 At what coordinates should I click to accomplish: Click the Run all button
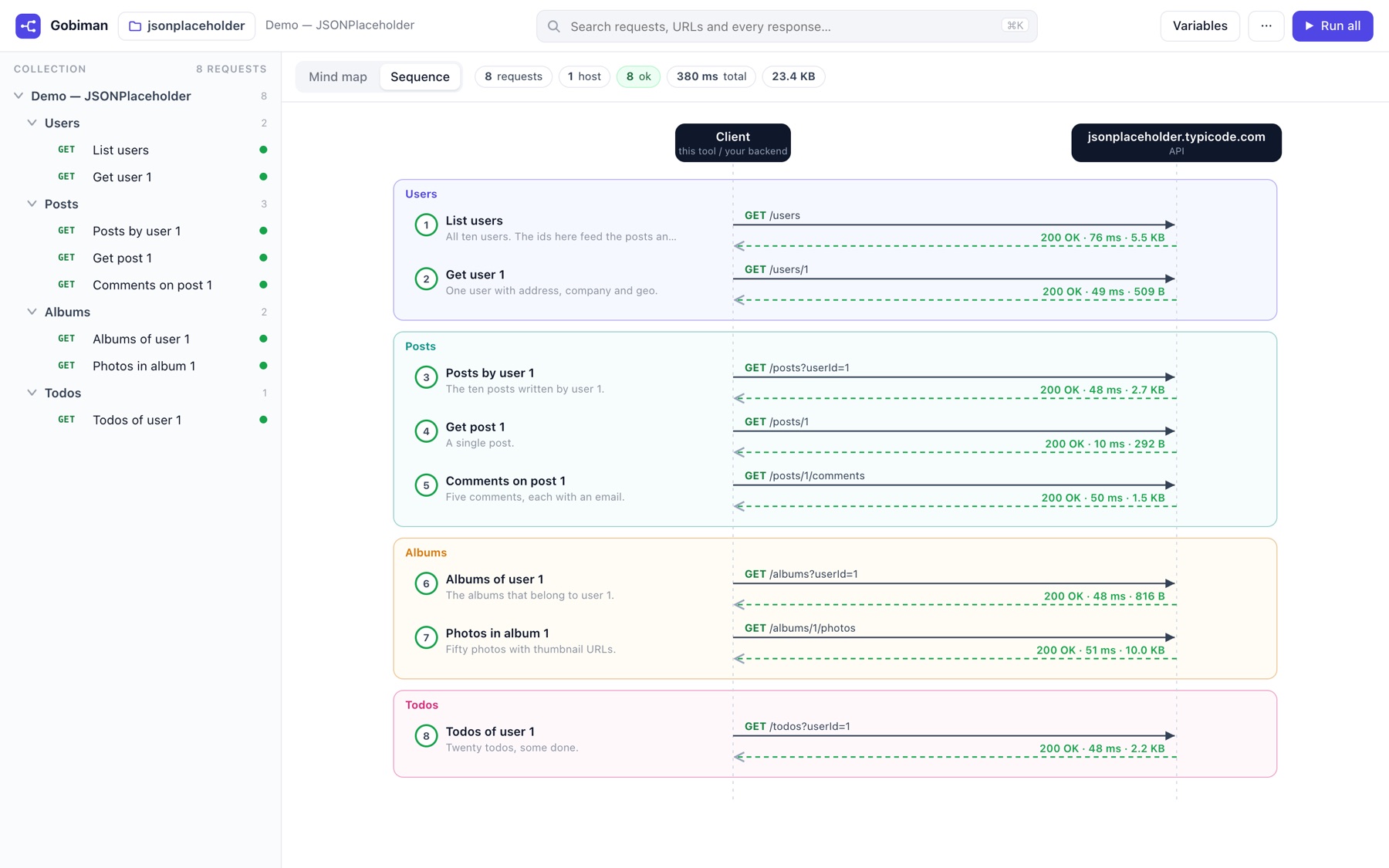coord(1333,25)
